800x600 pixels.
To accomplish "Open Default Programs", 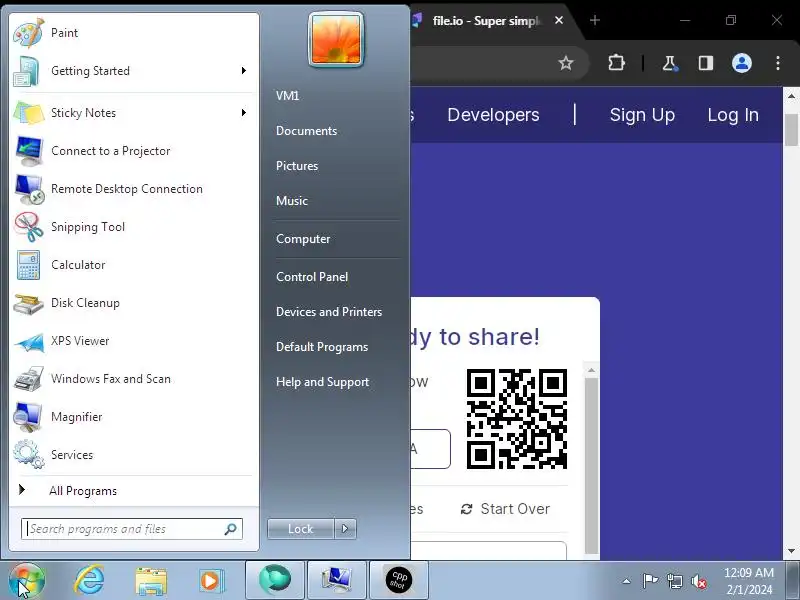I will (322, 347).
